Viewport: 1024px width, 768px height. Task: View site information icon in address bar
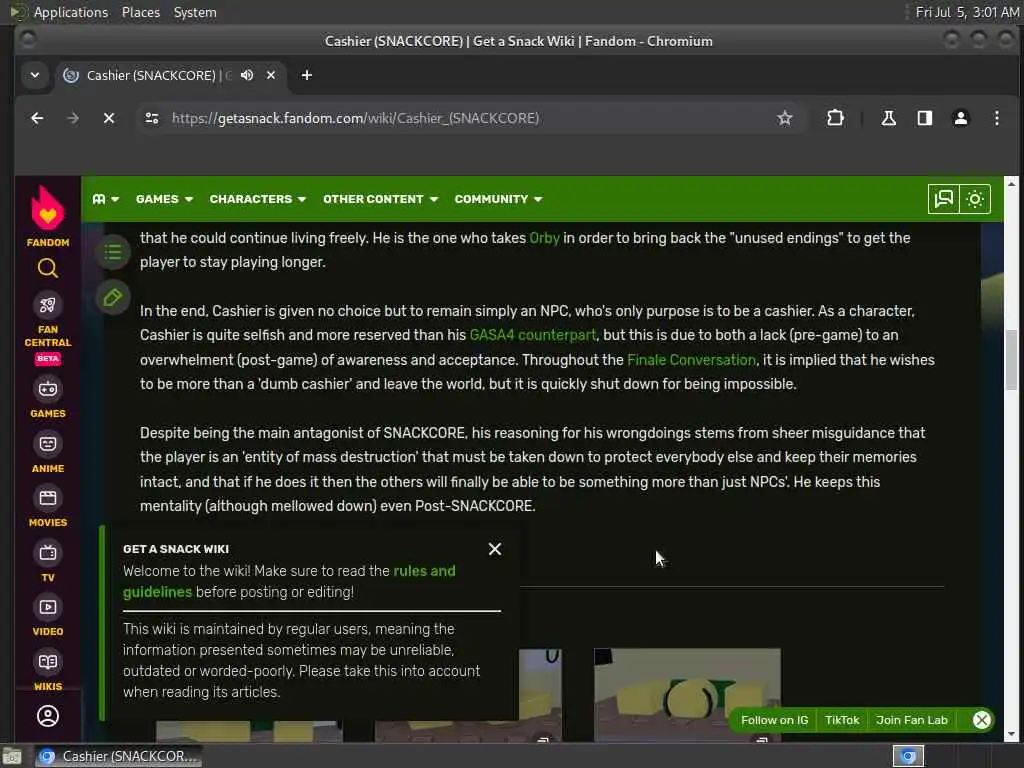pos(152,118)
